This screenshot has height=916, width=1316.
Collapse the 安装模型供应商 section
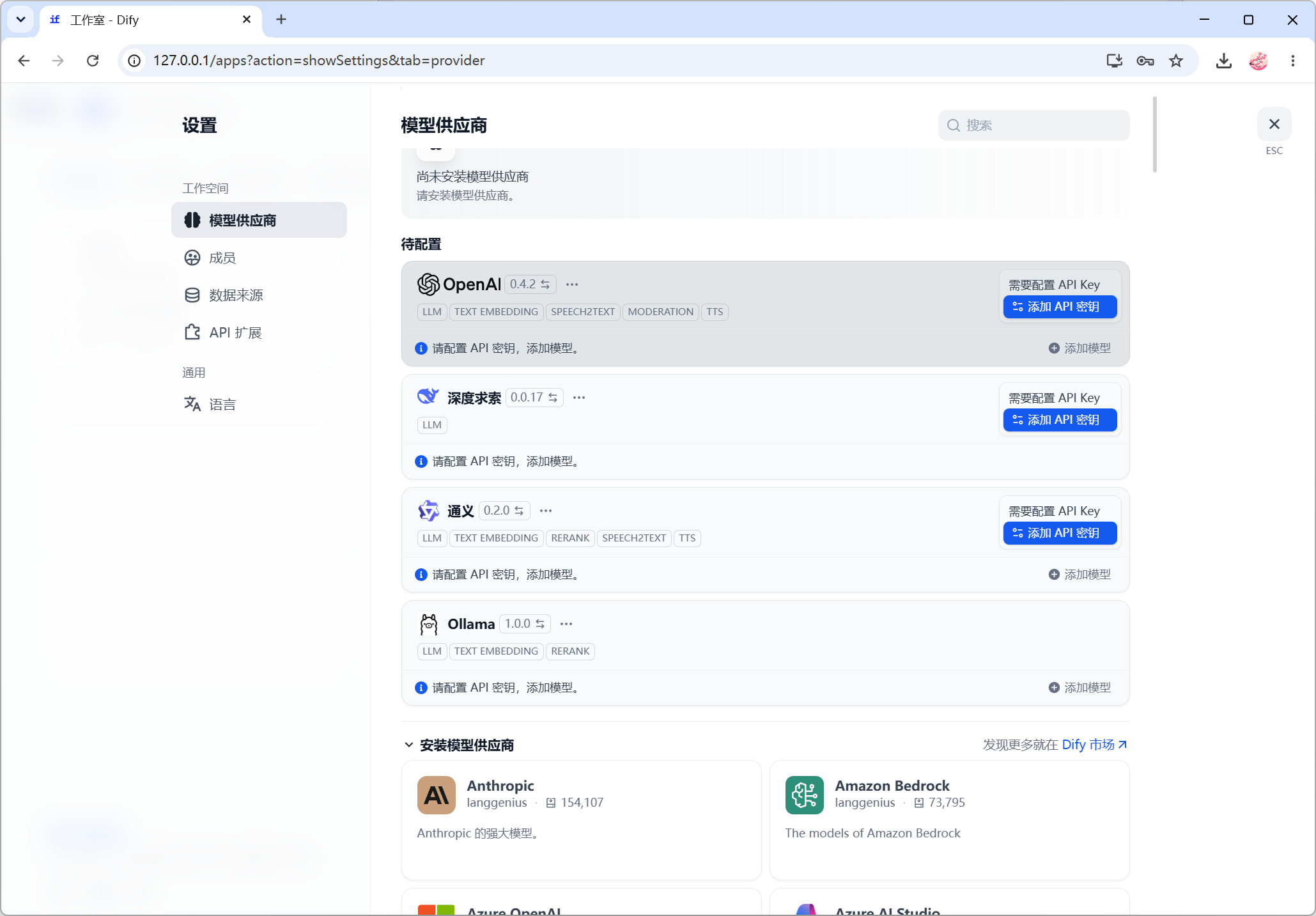point(409,745)
